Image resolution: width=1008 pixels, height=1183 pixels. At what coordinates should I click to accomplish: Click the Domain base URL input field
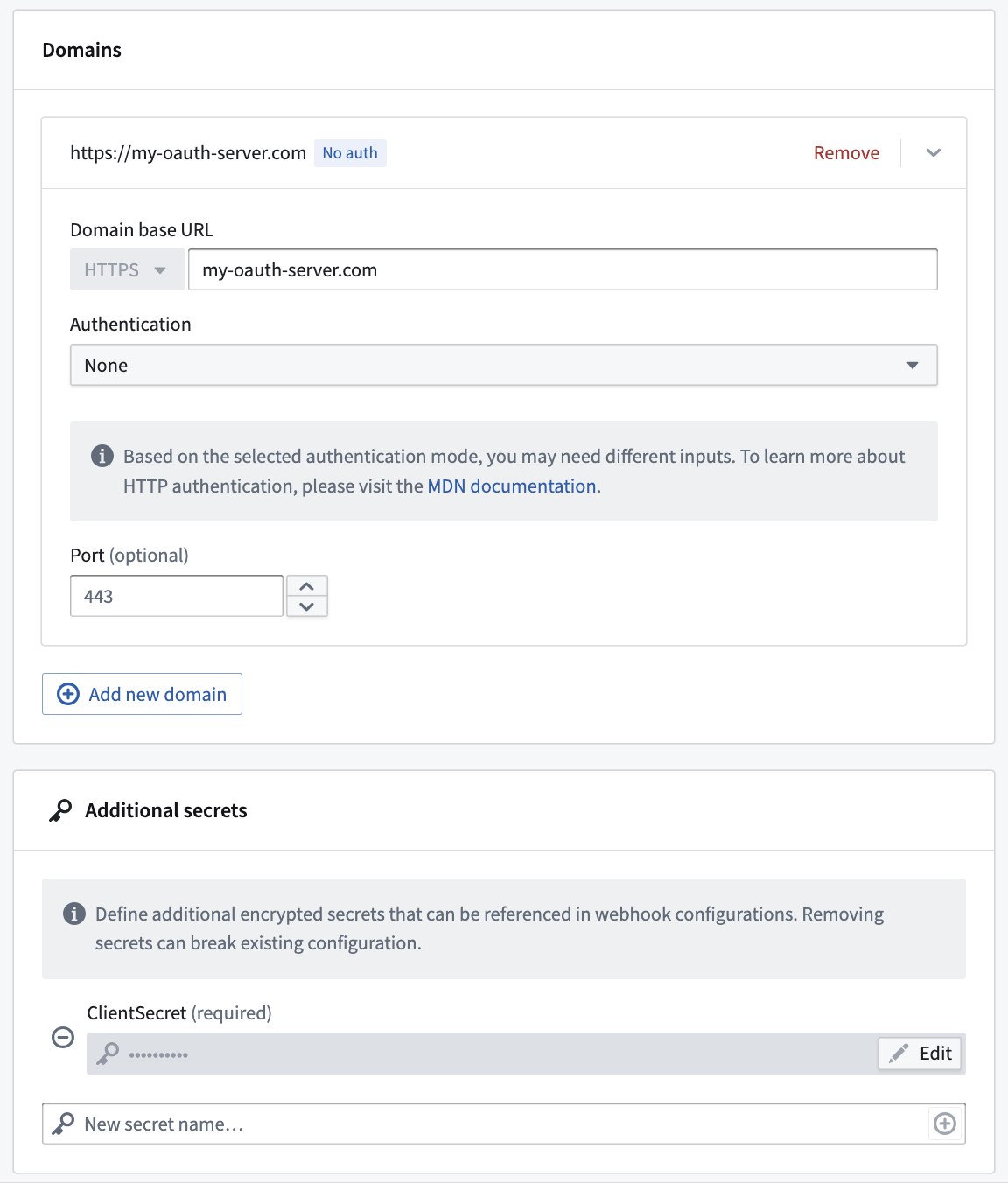click(563, 269)
